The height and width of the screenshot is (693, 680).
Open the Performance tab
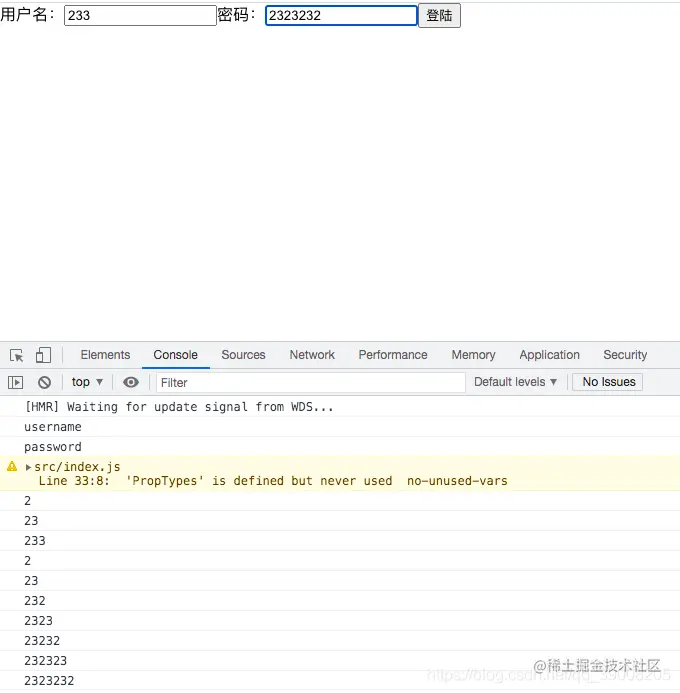tap(393, 355)
